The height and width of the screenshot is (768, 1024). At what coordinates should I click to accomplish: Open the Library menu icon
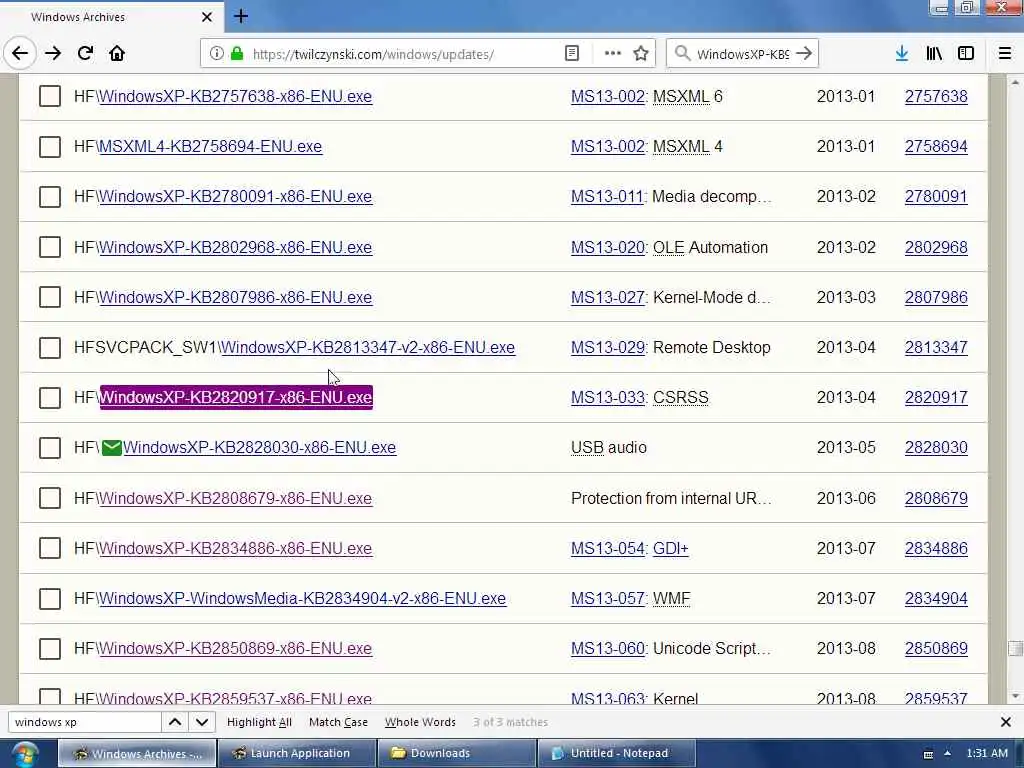(x=934, y=54)
